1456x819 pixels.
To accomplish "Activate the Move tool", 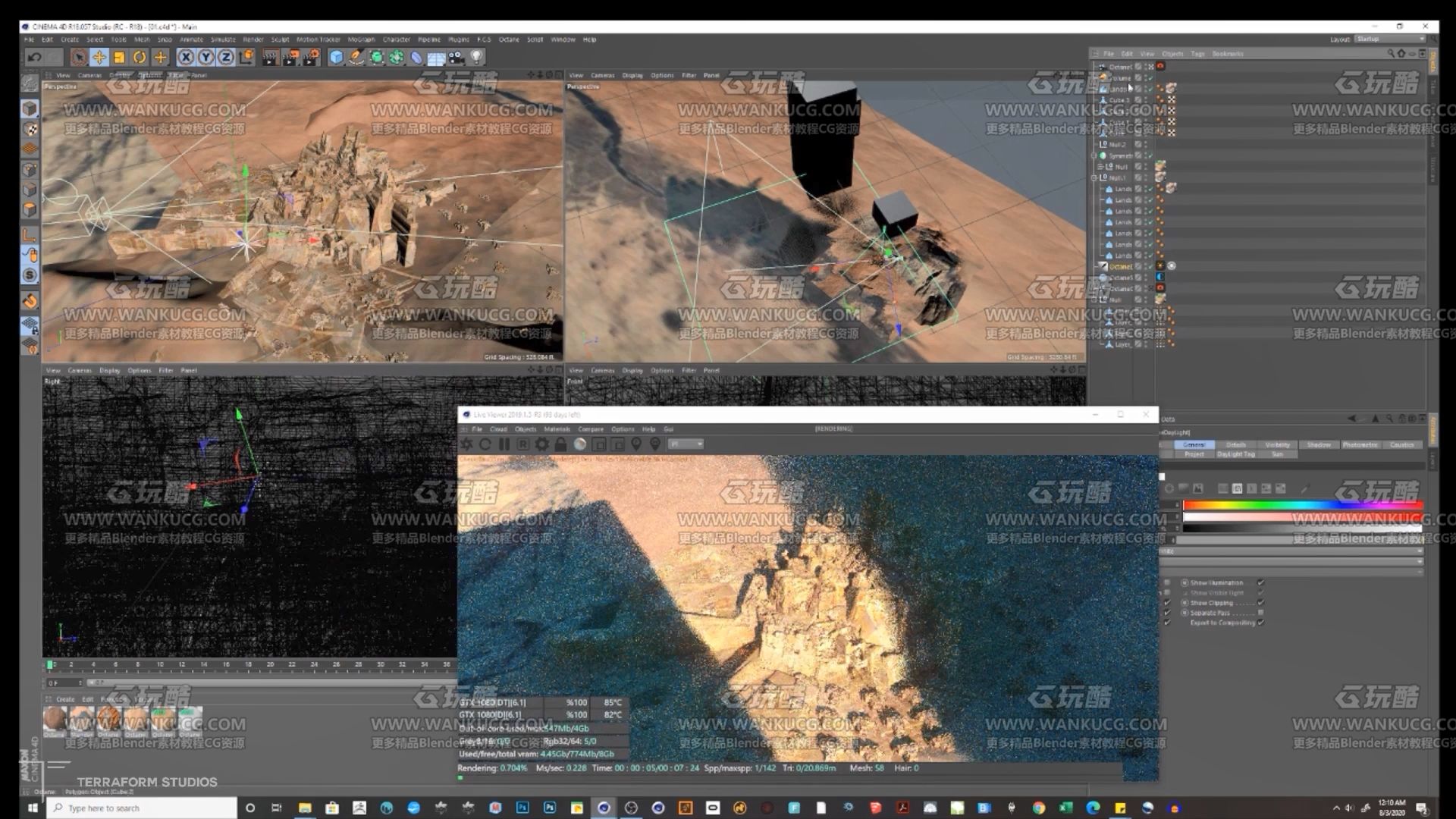I will tap(99, 57).
